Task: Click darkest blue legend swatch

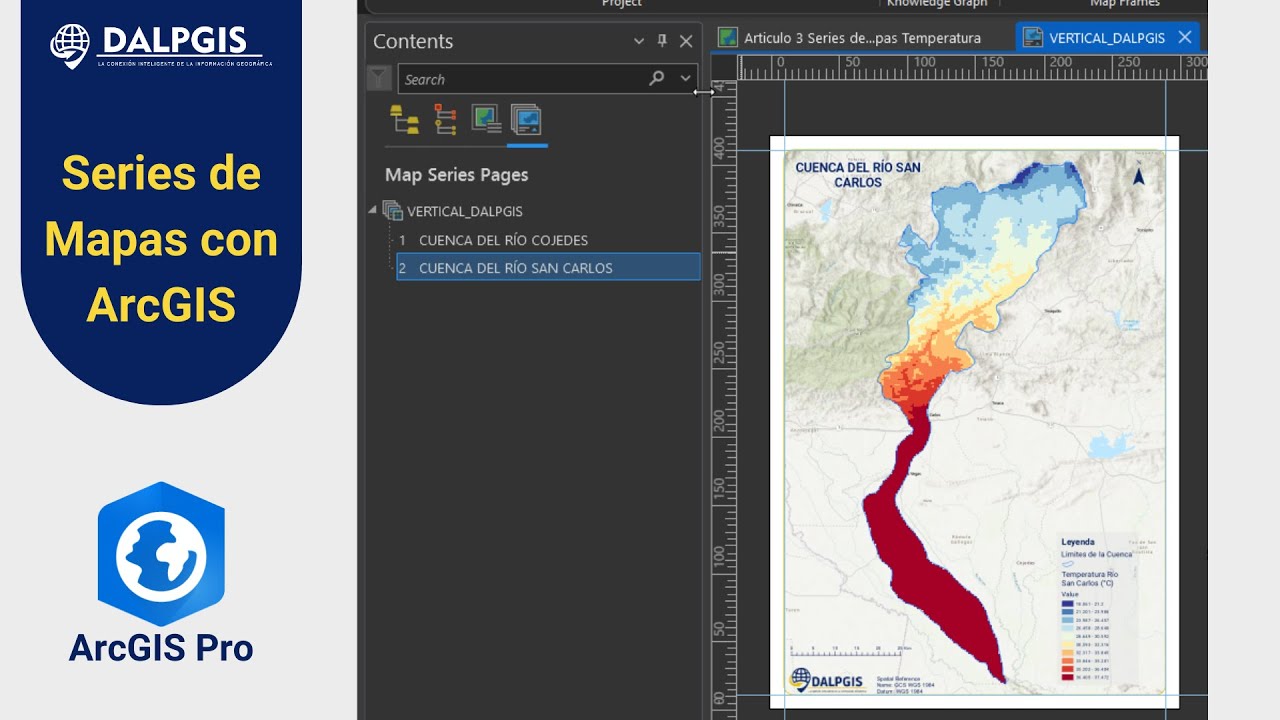Action: tap(1069, 605)
